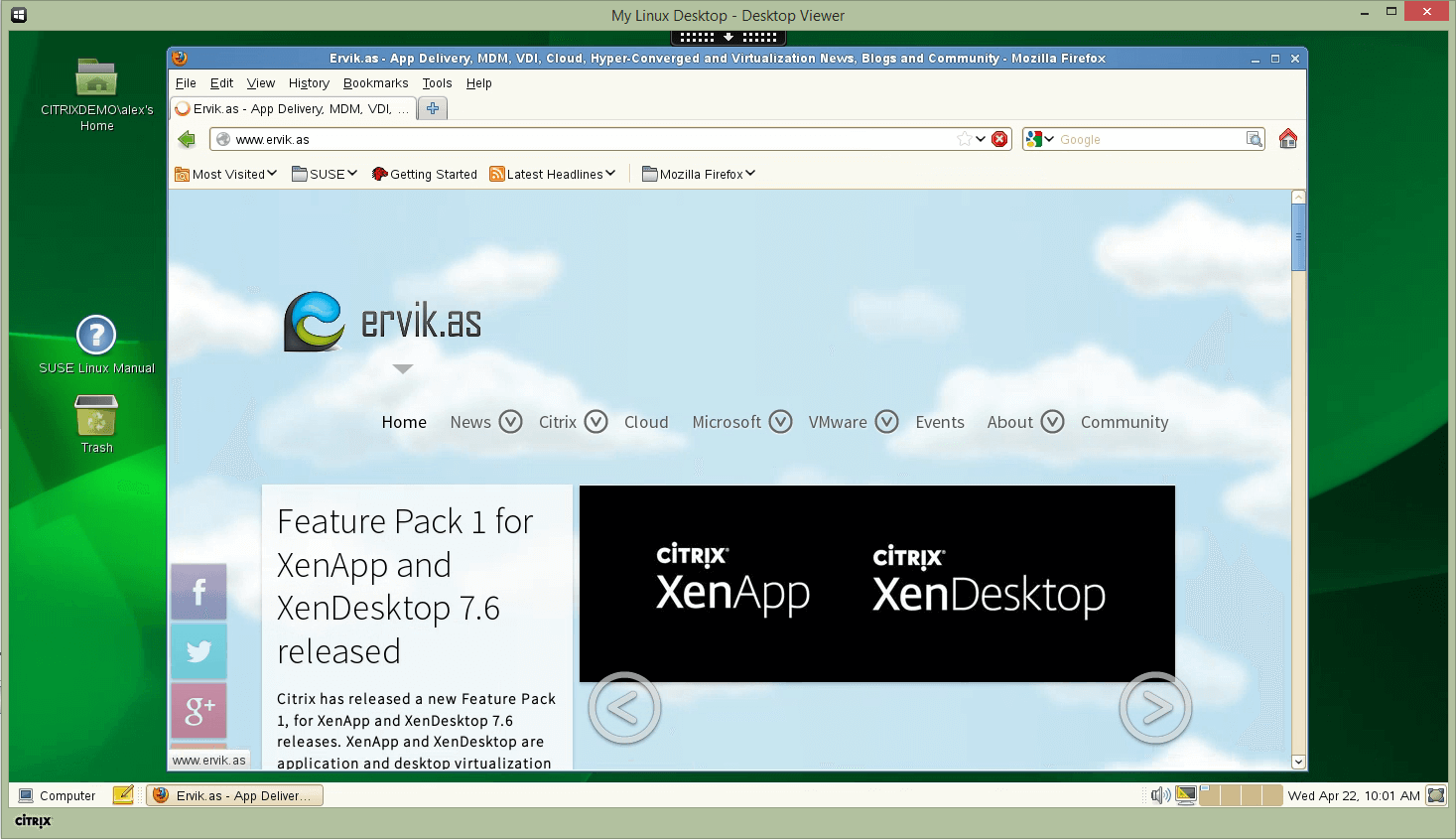Share on Facebook via sidebar icon
Image resolution: width=1456 pixels, height=839 pixels.
(x=199, y=592)
